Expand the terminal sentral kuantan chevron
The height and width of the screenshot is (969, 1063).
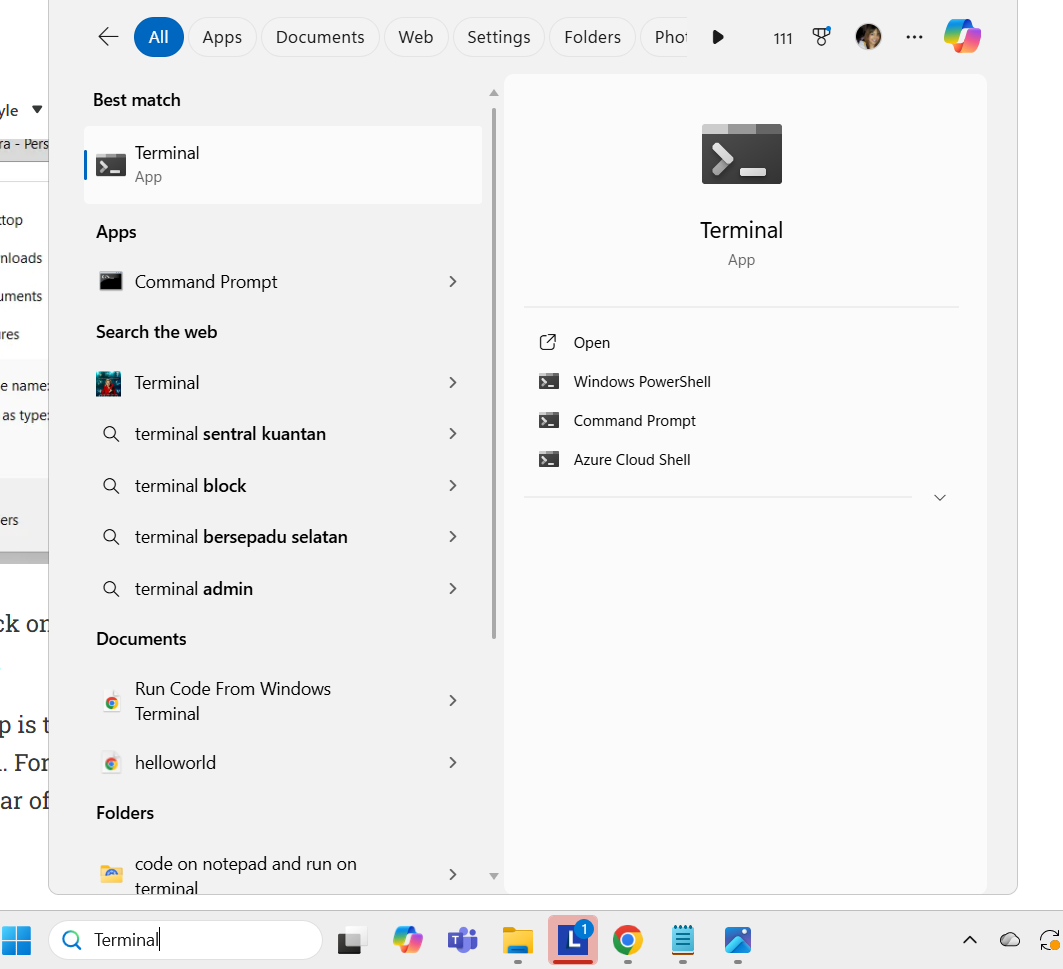(x=453, y=434)
